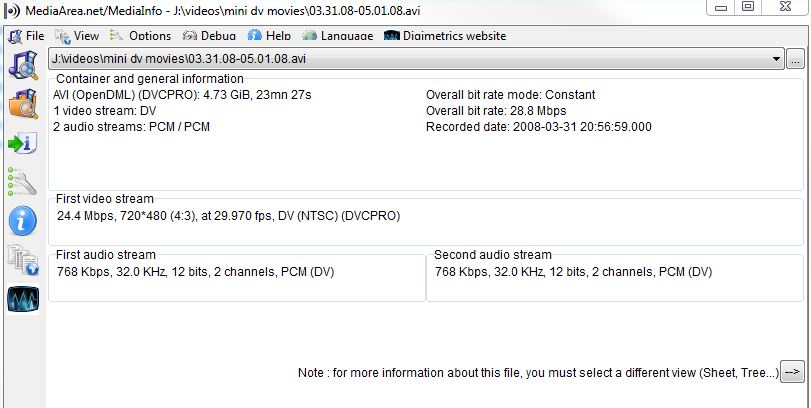The width and height of the screenshot is (811, 408).
Task: Click the '-->' change view button
Action: pos(792,372)
